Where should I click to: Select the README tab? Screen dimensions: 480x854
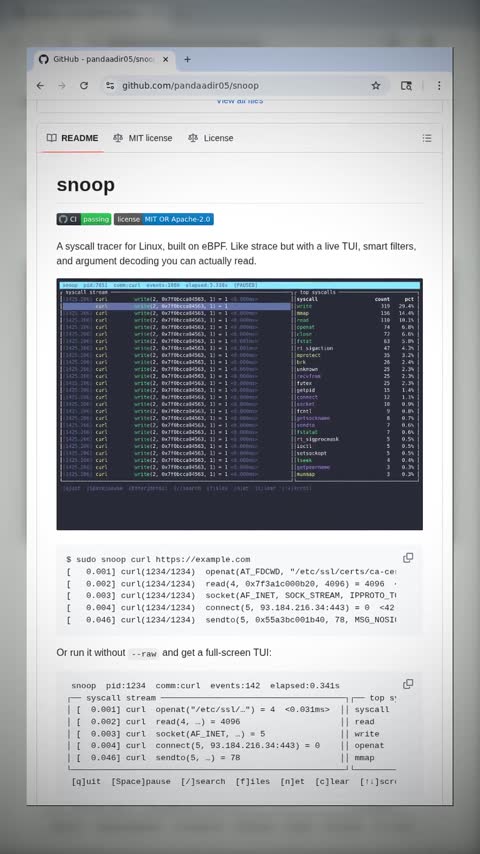pyautogui.click(x=72, y=138)
